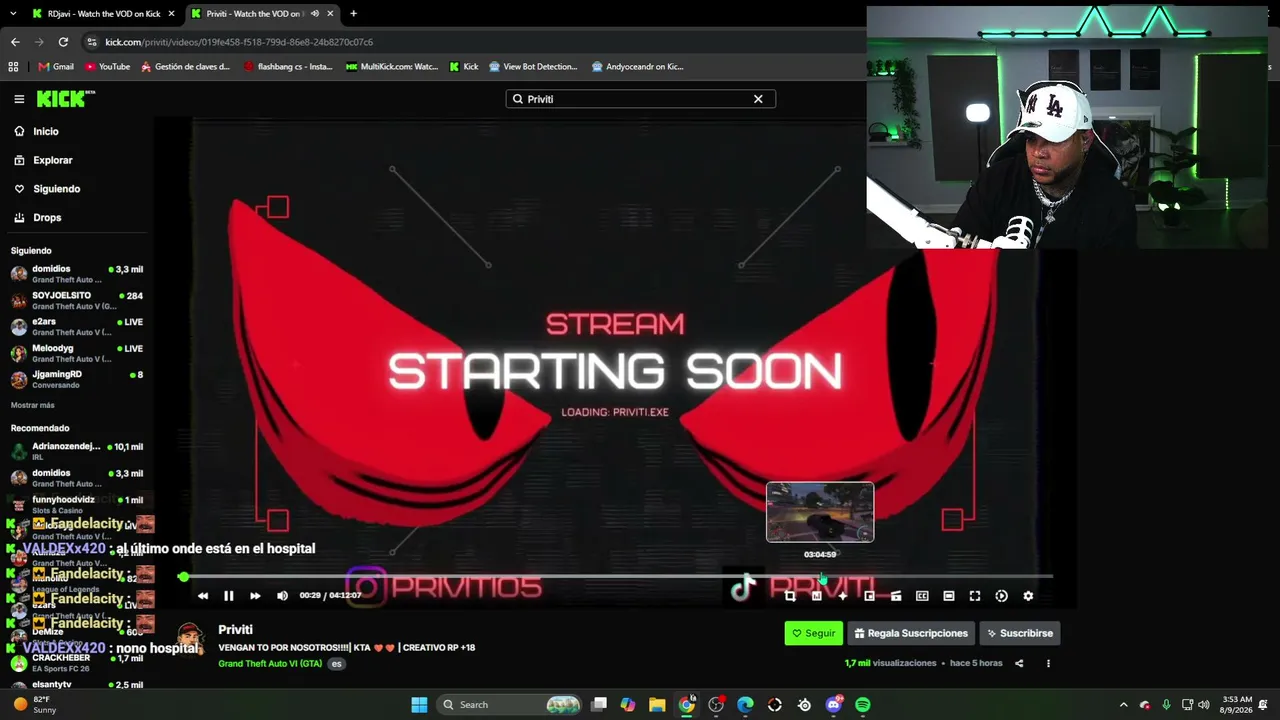The height and width of the screenshot is (720, 1280).
Task: Open the video options three-dot menu
Action: [1048, 663]
